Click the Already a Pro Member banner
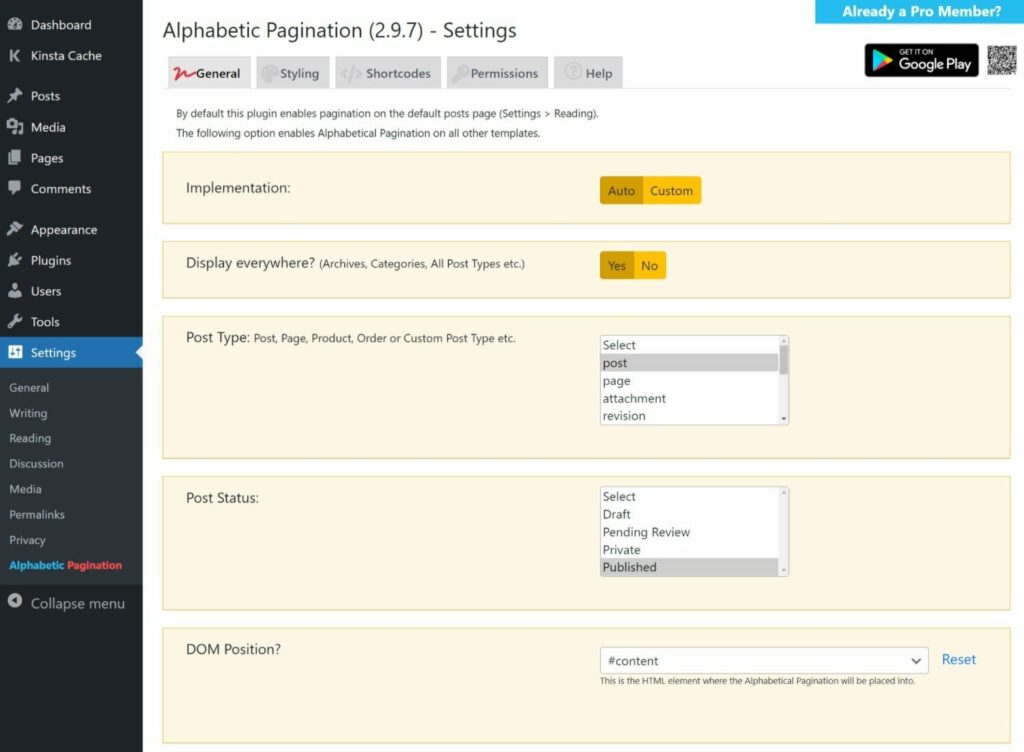The width and height of the screenshot is (1024, 752). pos(921,11)
